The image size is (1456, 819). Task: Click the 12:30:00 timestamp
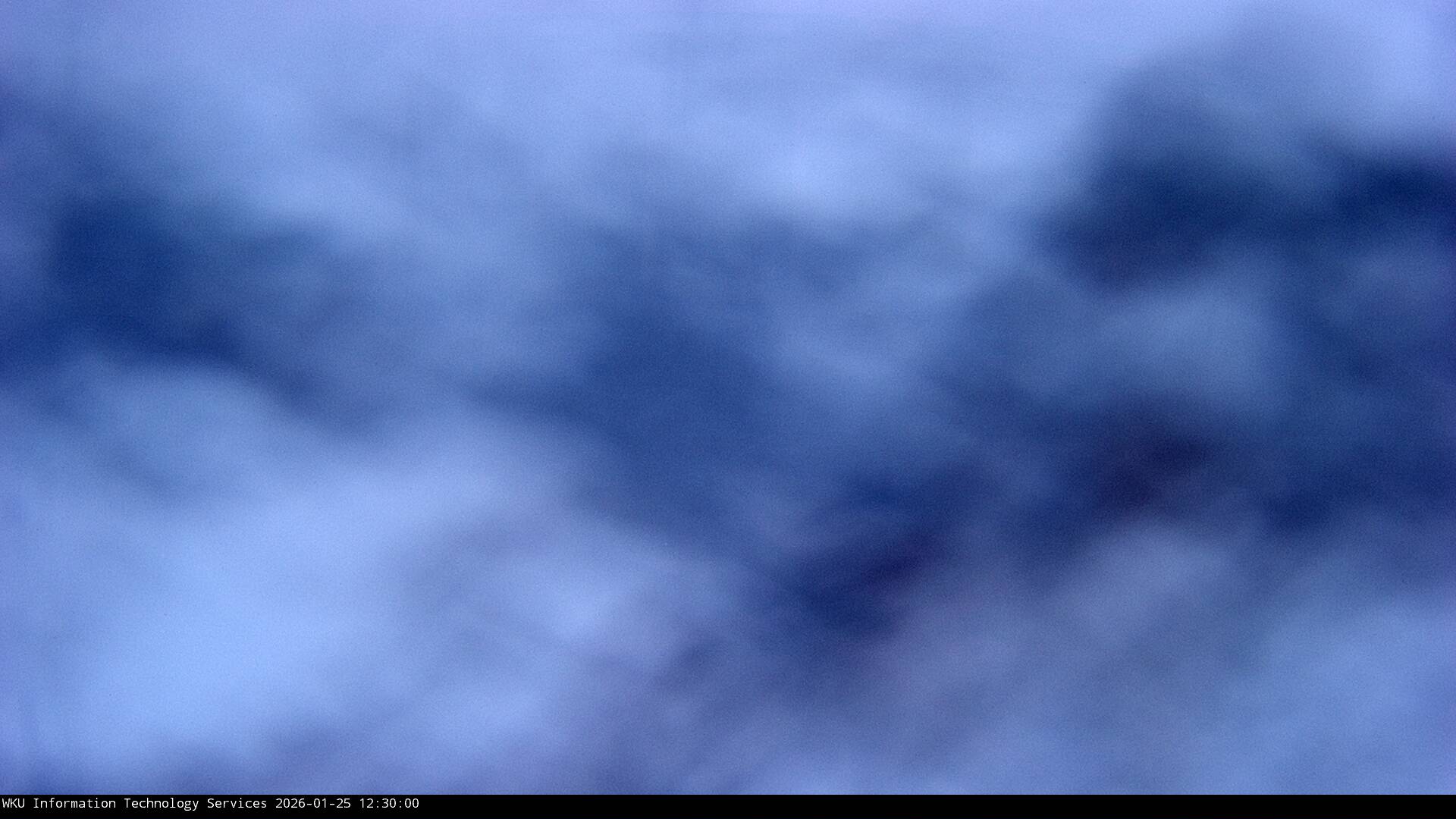coord(388,804)
